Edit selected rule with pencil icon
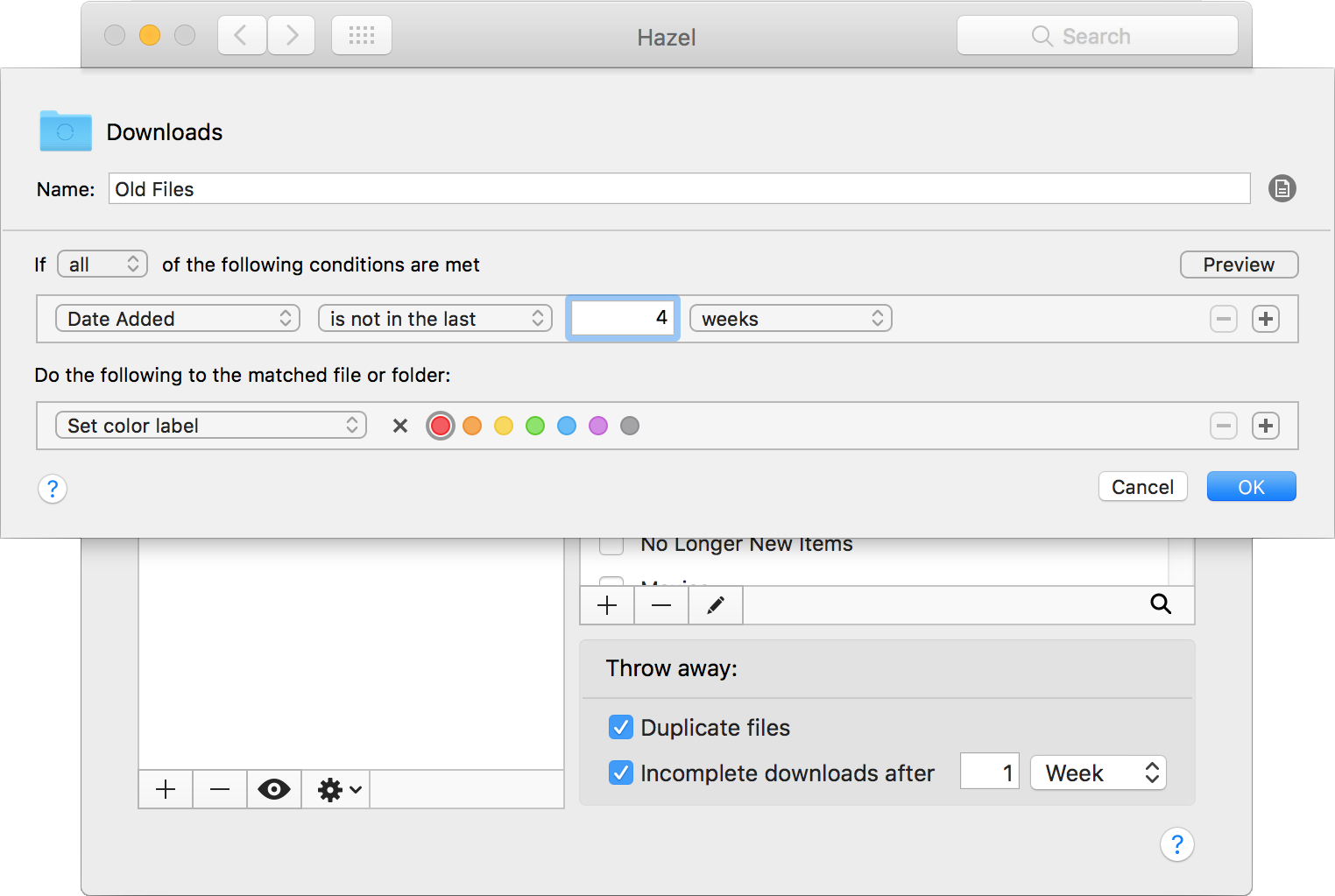The height and width of the screenshot is (896, 1335). (716, 605)
